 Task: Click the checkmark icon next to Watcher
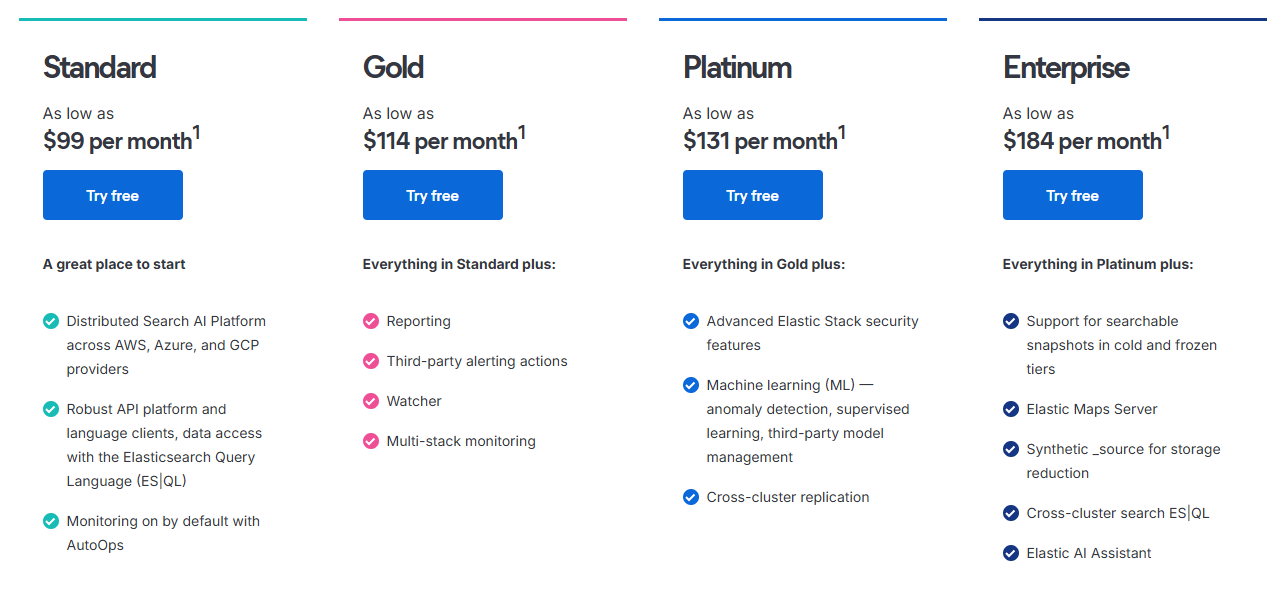[371, 401]
